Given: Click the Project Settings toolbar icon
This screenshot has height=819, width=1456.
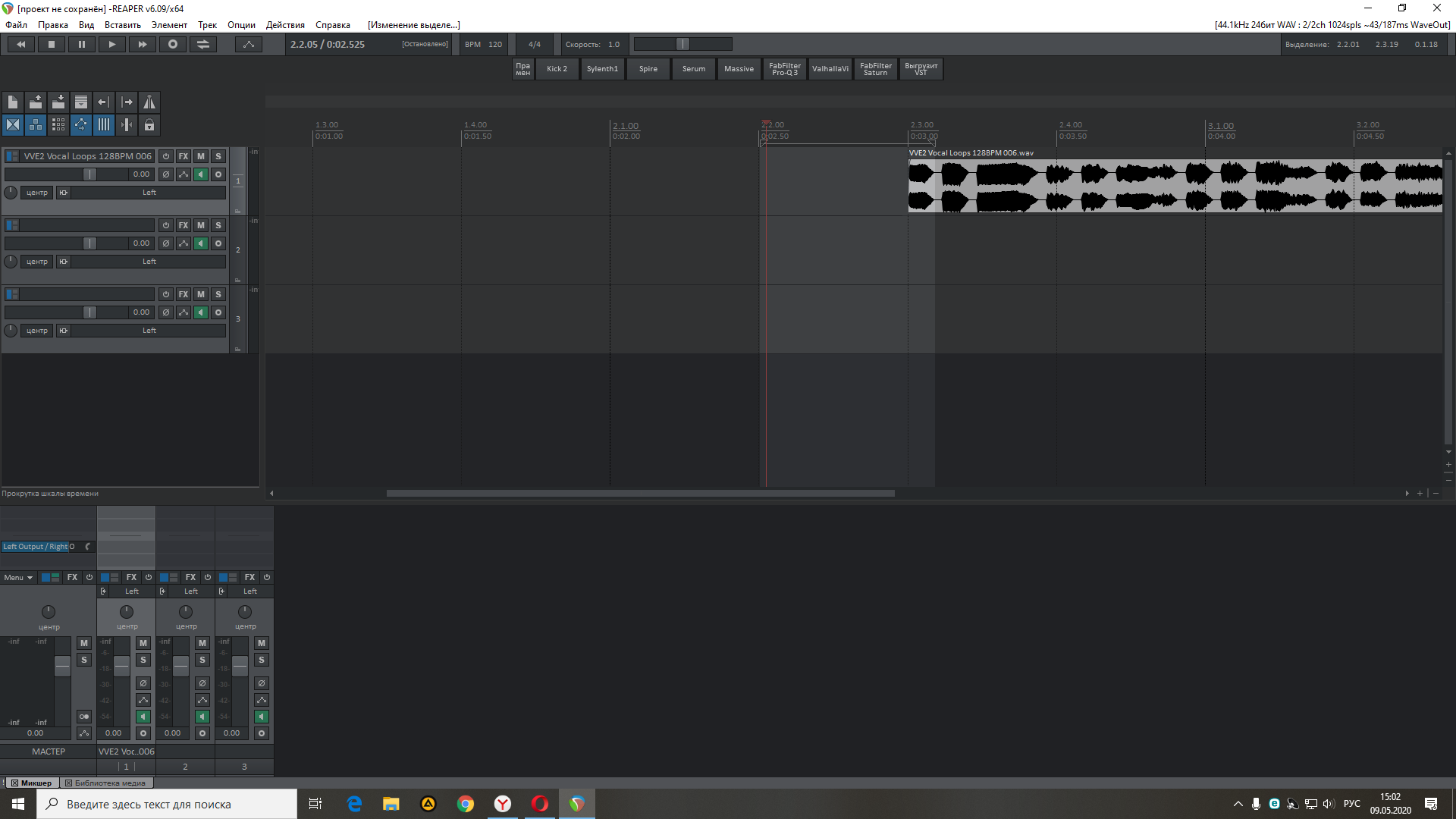Looking at the screenshot, I should [x=81, y=102].
